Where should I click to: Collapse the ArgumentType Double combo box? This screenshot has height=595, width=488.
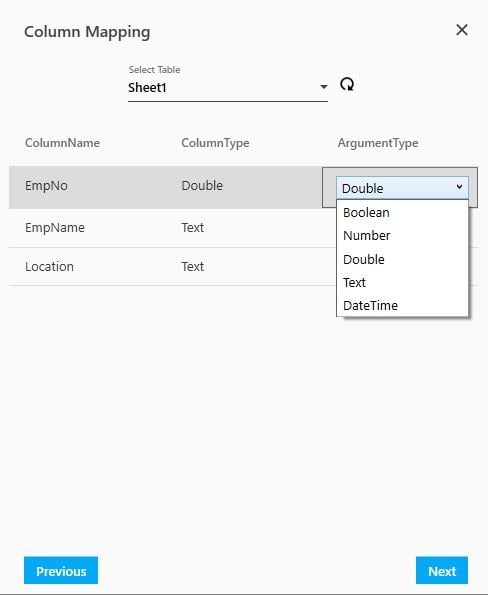(402, 188)
